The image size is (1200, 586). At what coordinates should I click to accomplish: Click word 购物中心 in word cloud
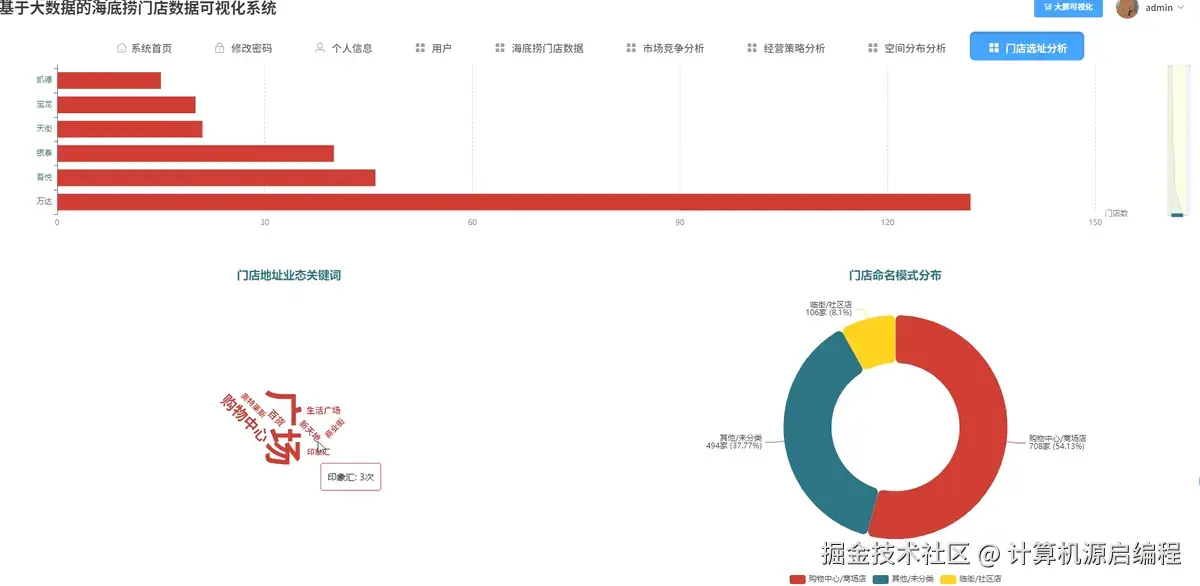click(x=244, y=420)
